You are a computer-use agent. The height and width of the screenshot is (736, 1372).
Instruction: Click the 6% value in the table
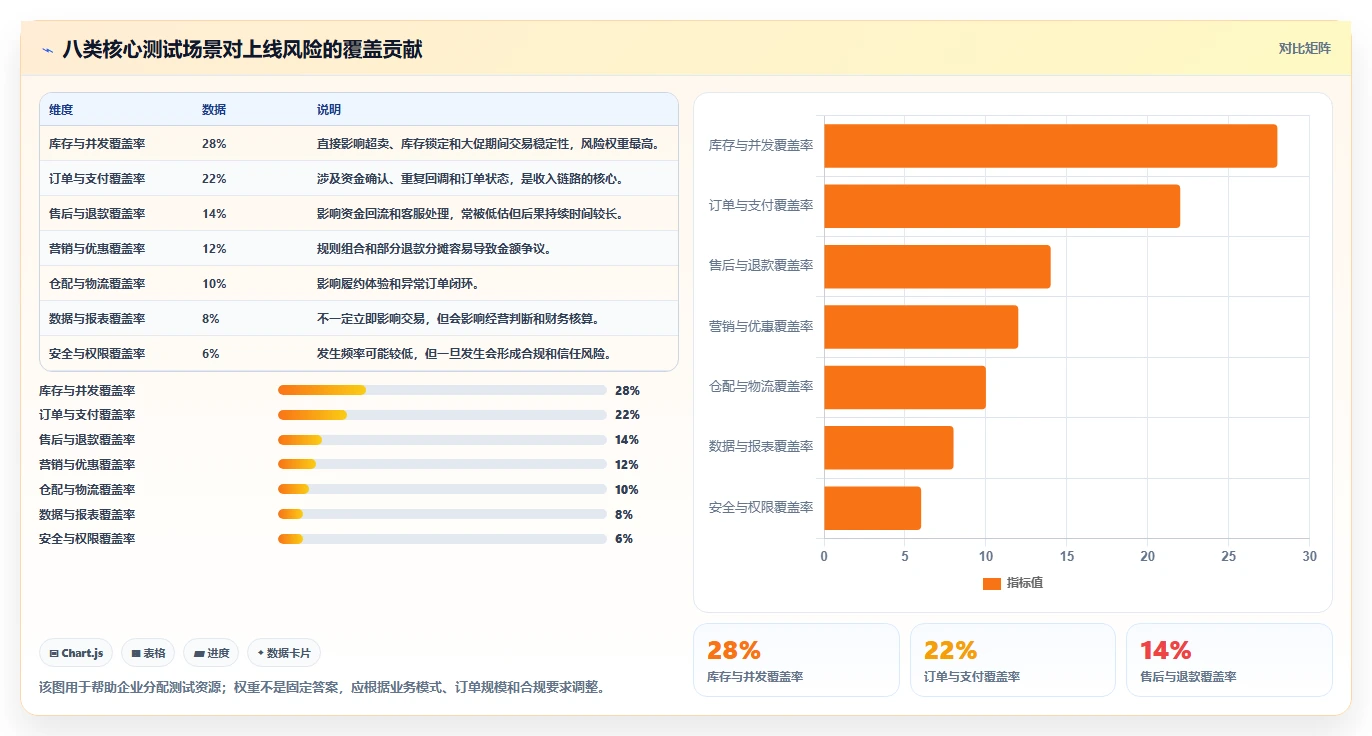coord(211,354)
